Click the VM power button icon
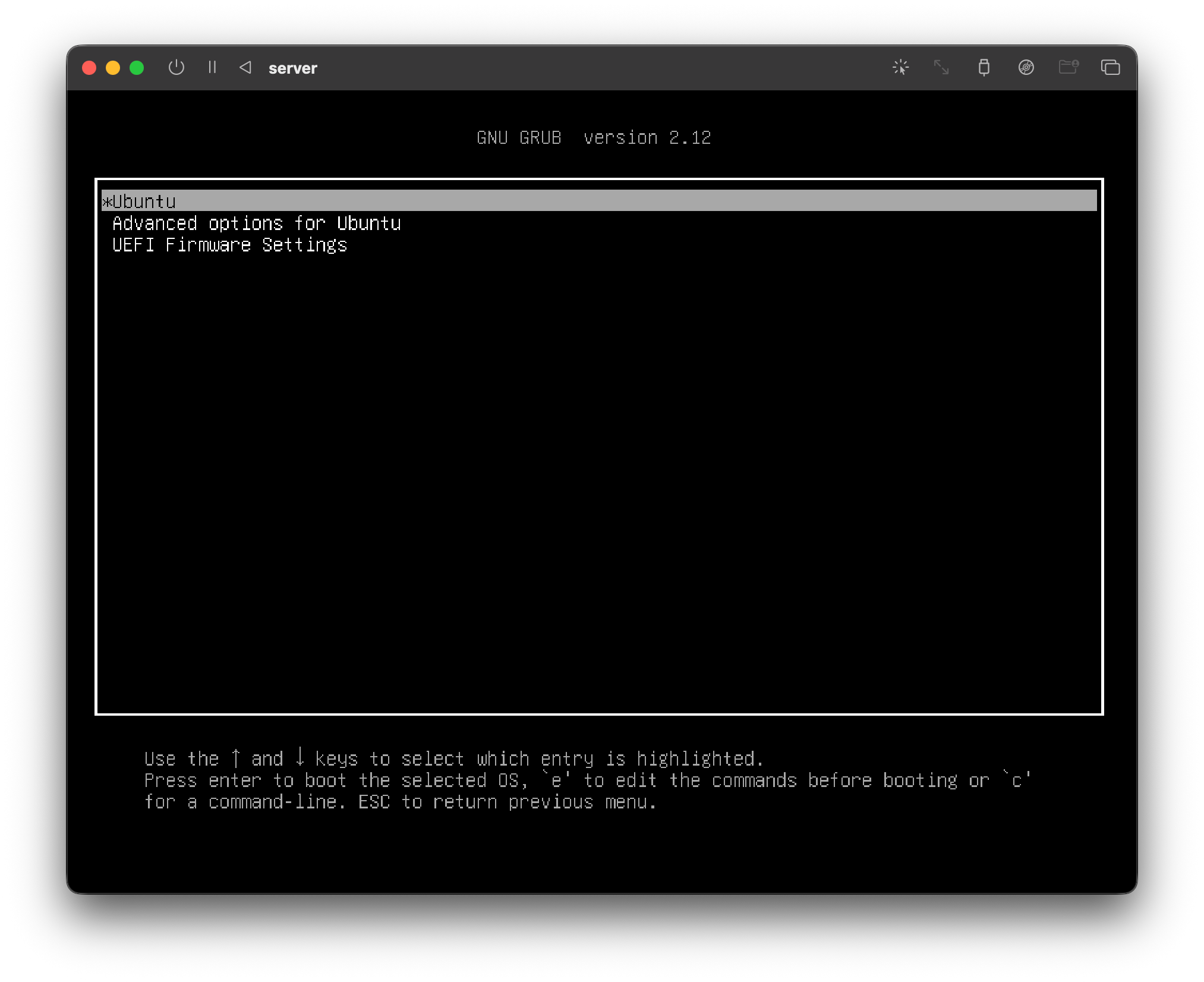Viewport: 1204px width, 982px height. [x=176, y=68]
